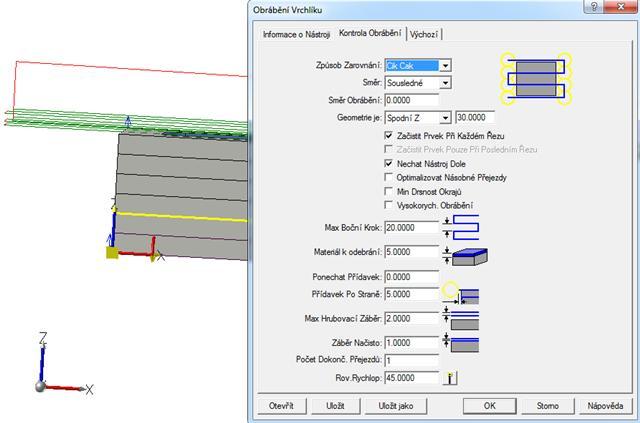The width and height of the screenshot is (640, 423).
Task: Uncheck Začistit Prvek Při Každém Řezu
Action: click(389, 135)
